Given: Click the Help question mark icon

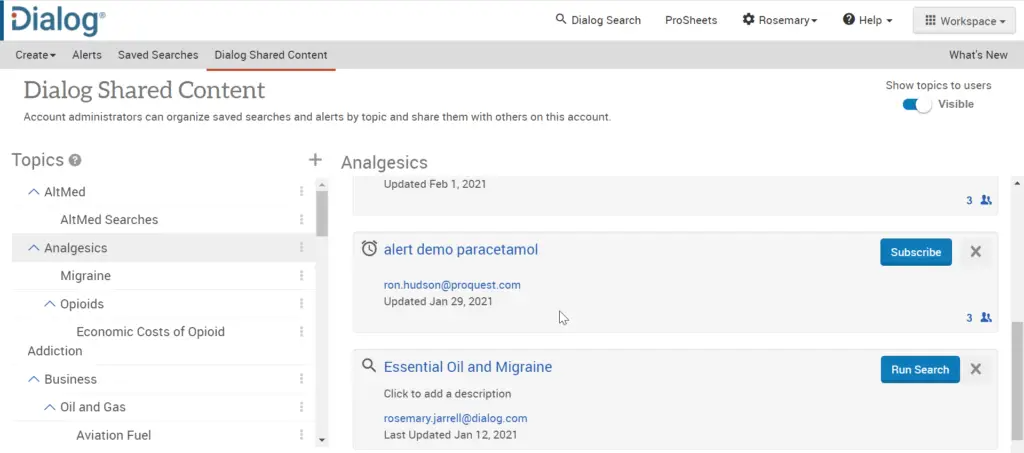Looking at the screenshot, I should 849,20.
